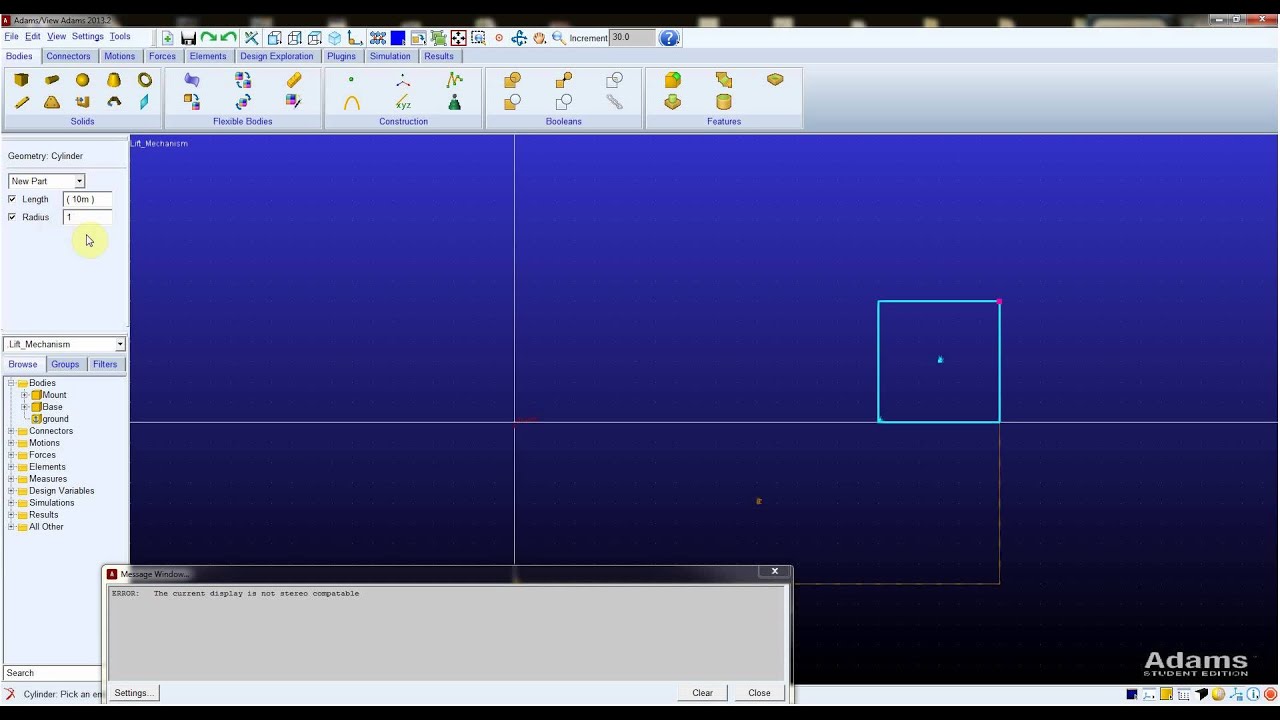Open the Tools menu
The width and height of the screenshot is (1280, 720).
120,37
